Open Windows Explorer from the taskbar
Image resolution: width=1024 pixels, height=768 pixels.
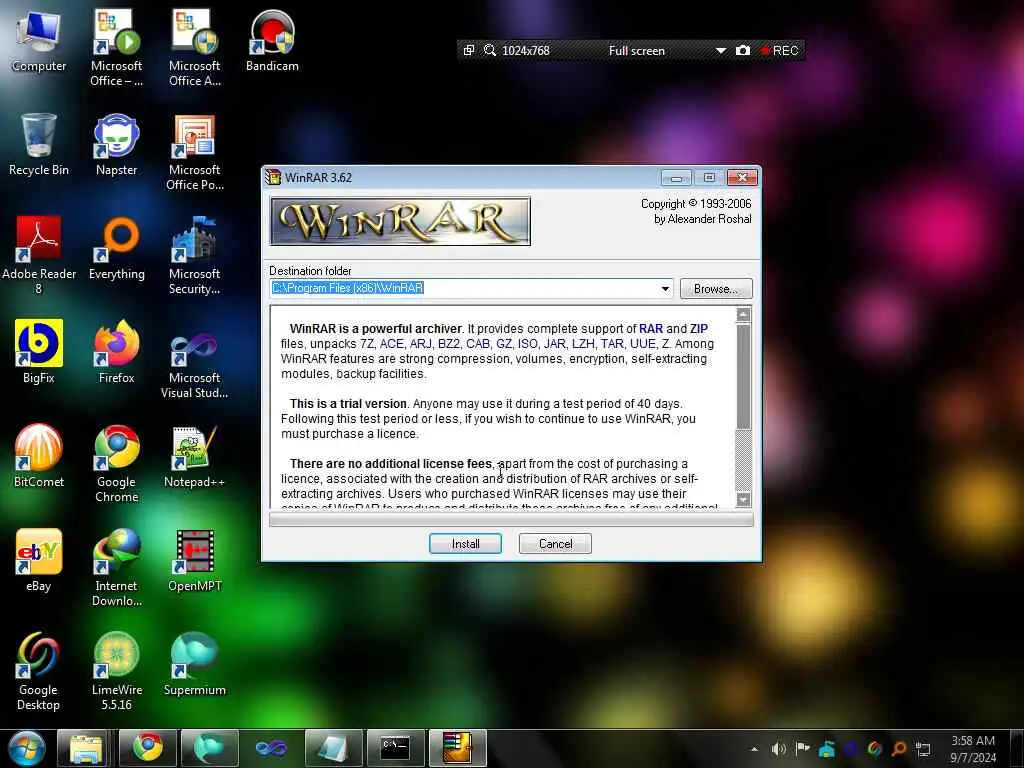pyautogui.click(x=86, y=748)
